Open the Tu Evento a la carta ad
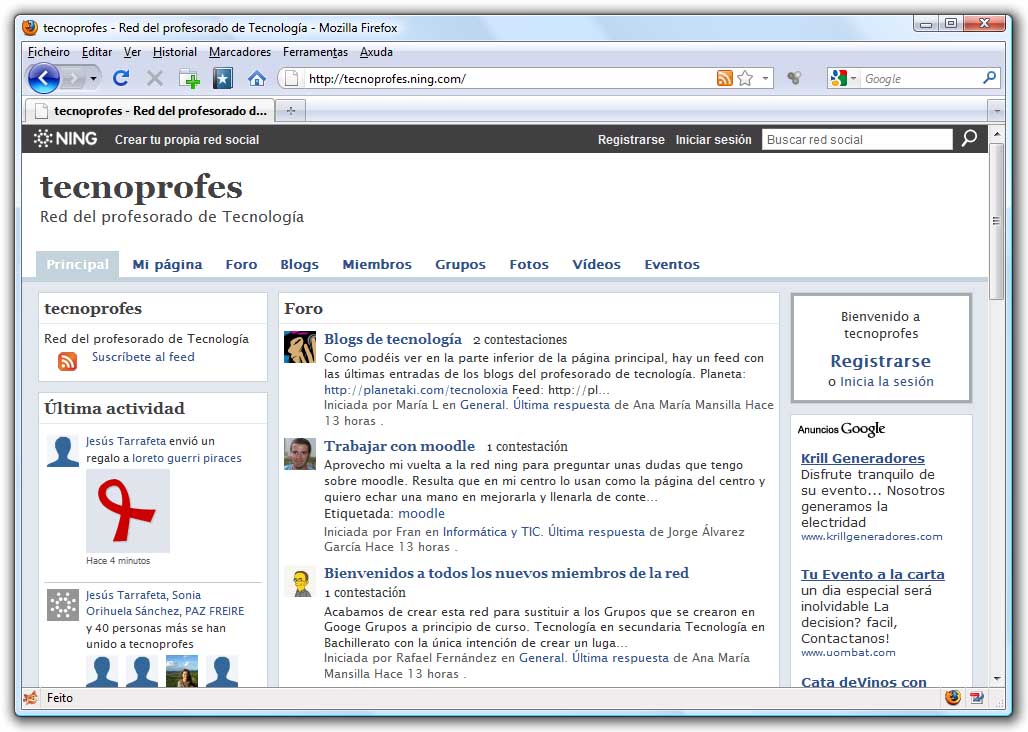This screenshot has width=1028, height=732. tap(873, 574)
